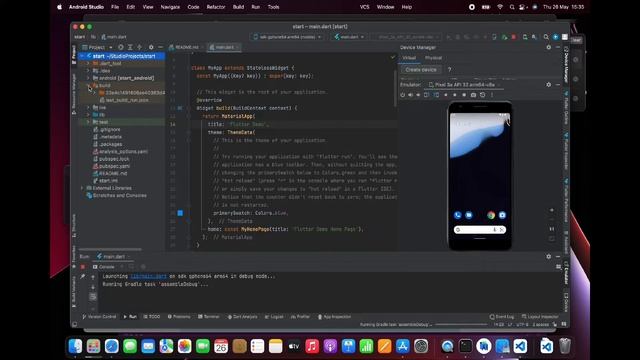This screenshot has width=640, height=360.
Task: Open the emulator extended controls three-dot menu
Action: point(492,95)
